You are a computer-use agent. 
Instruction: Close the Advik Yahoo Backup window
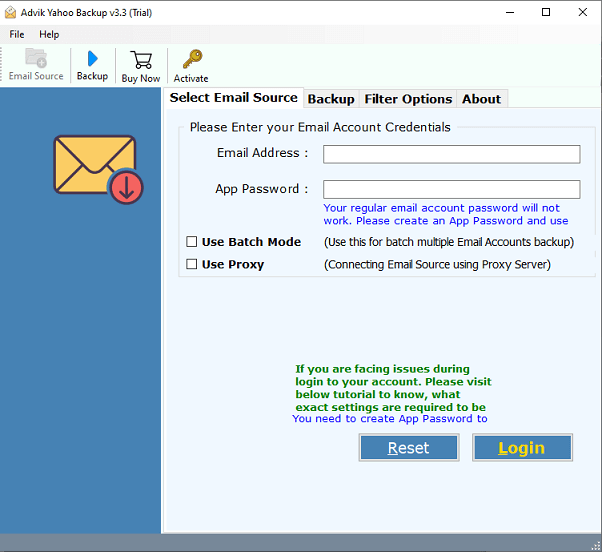582,13
